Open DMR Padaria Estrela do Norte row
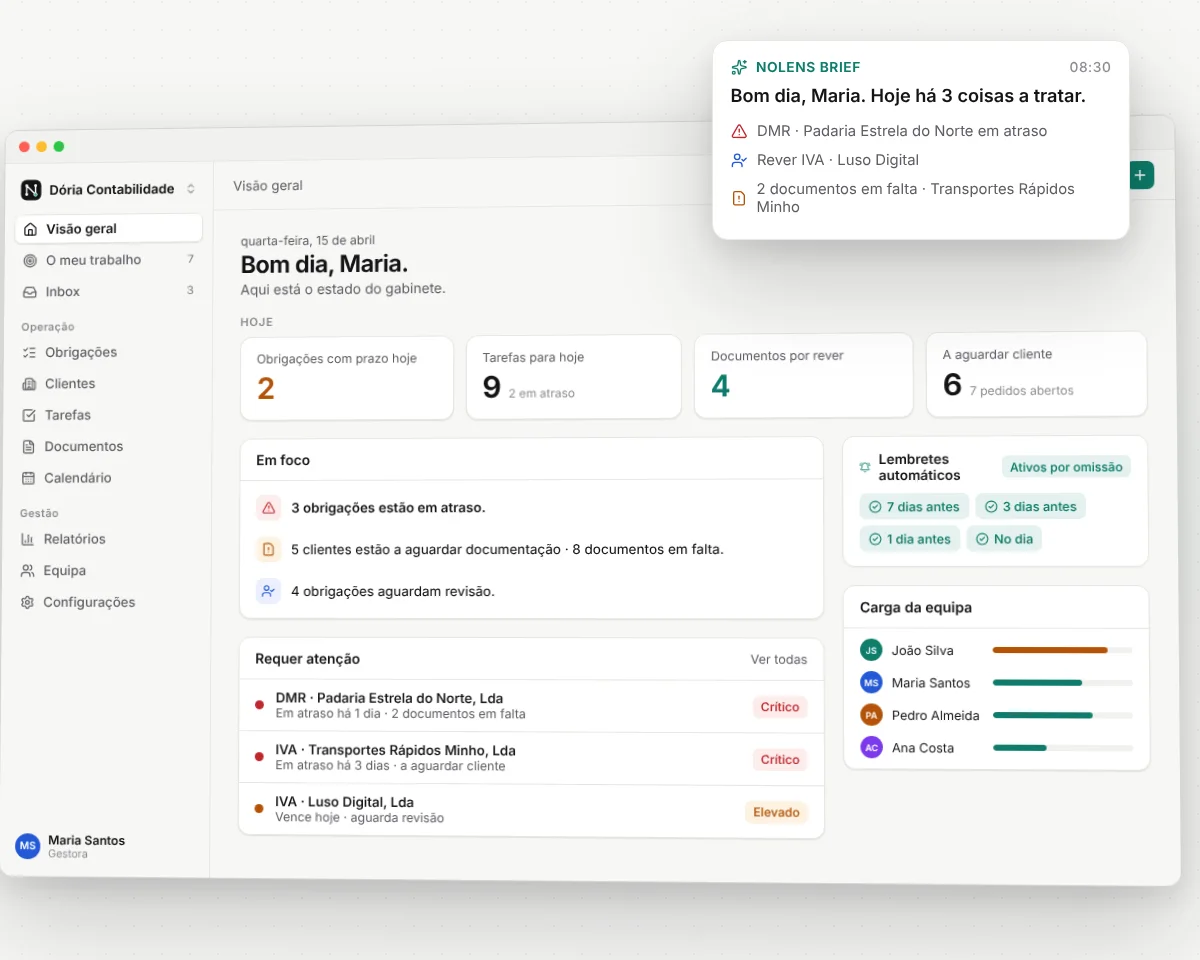The width and height of the screenshot is (1200, 960). tap(531, 706)
